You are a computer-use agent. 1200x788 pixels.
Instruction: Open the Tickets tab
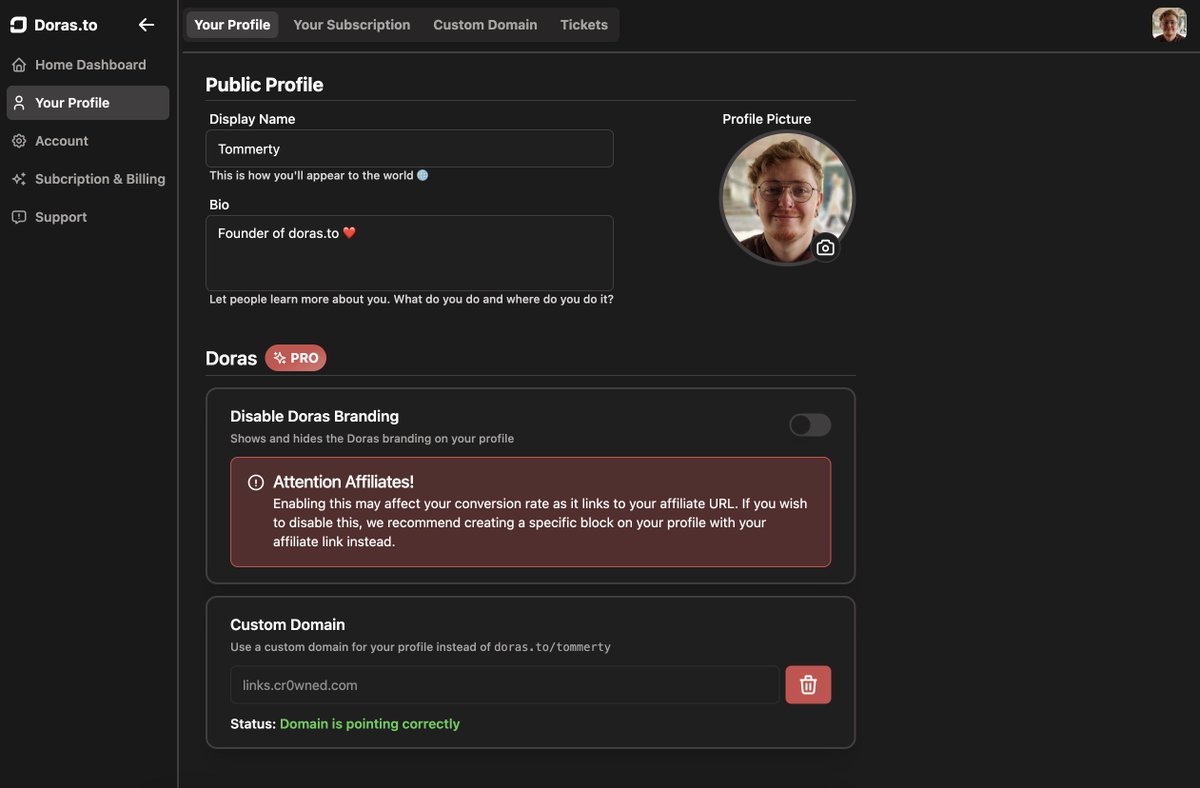click(x=584, y=25)
